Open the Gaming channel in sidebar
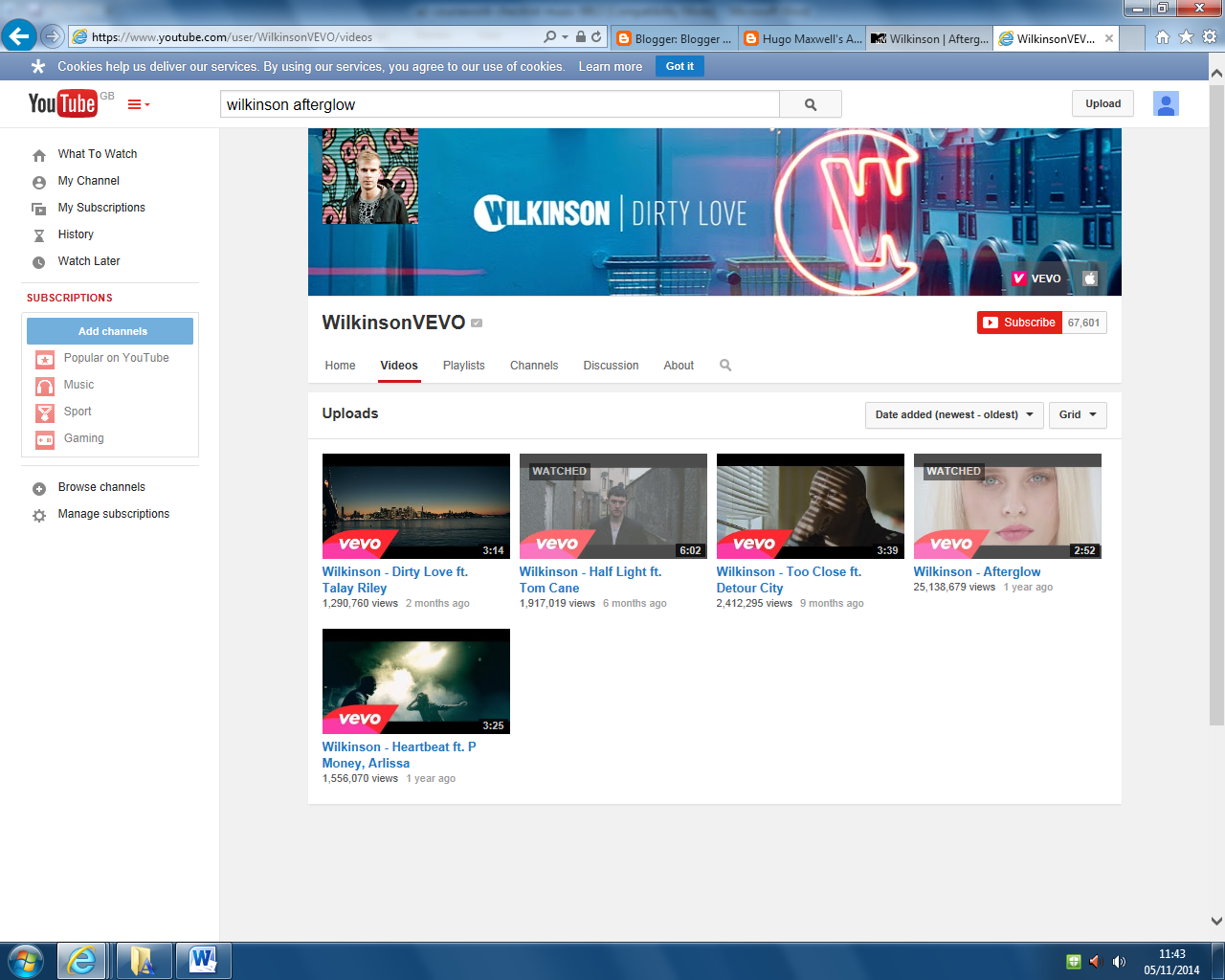The image size is (1225, 980). (x=83, y=438)
